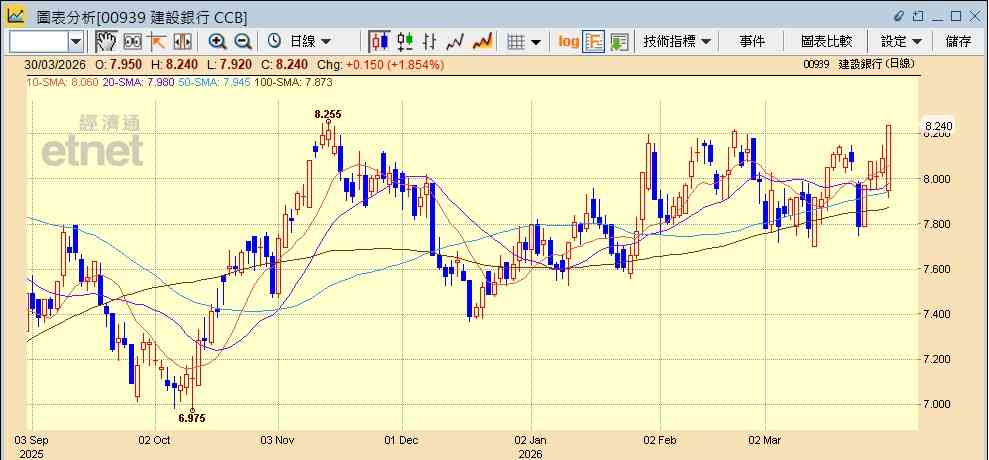Image resolution: width=989 pixels, height=460 pixels.
Task: Click the binoculars view icon
Action: 132,42
